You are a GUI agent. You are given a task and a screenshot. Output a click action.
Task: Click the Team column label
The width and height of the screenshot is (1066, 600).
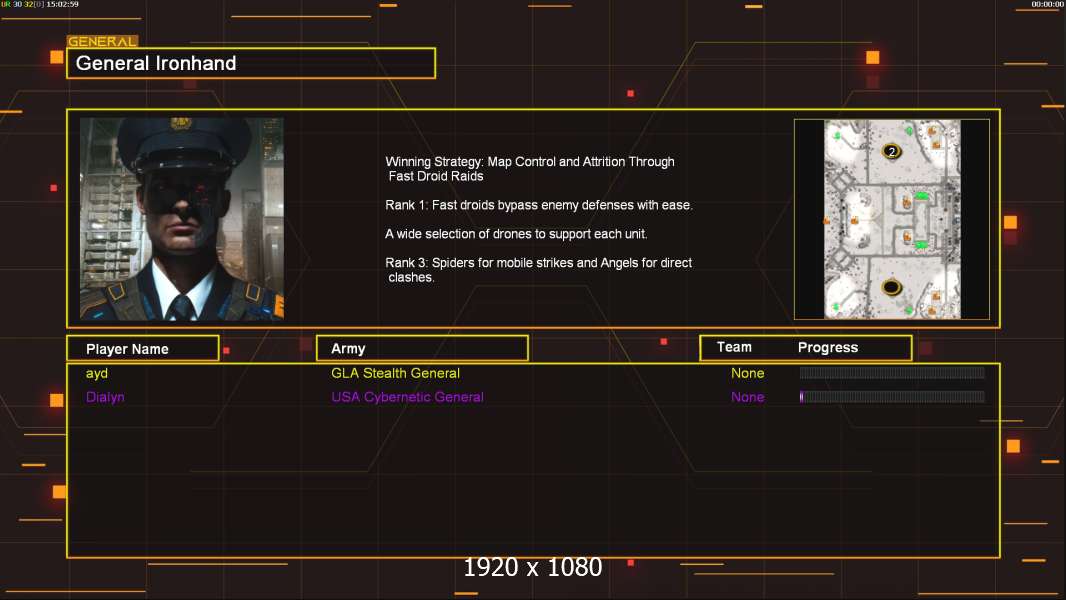pos(734,347)
